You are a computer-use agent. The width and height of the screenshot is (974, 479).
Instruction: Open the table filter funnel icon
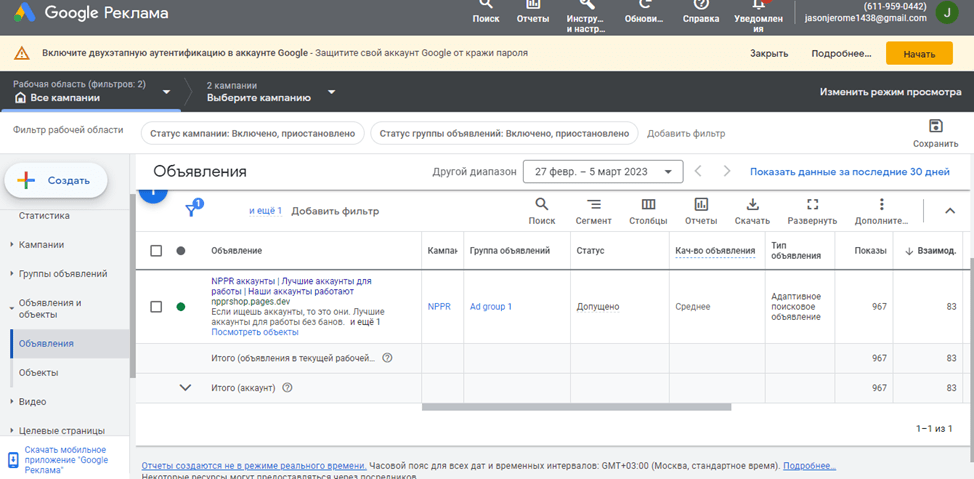click(x=193, y=209)
